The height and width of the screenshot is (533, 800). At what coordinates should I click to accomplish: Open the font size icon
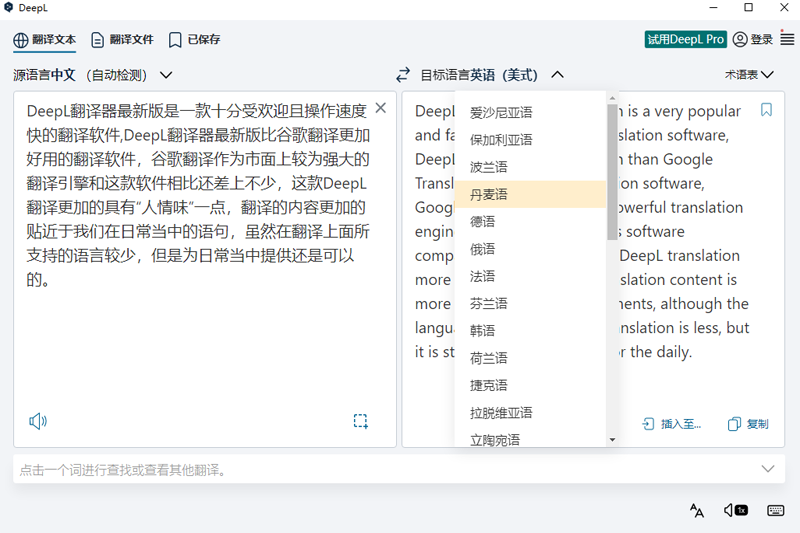696,510
